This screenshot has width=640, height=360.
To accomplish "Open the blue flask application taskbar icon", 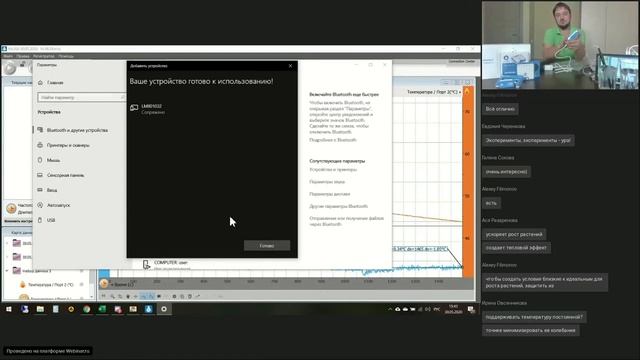I will click(148, 309).
